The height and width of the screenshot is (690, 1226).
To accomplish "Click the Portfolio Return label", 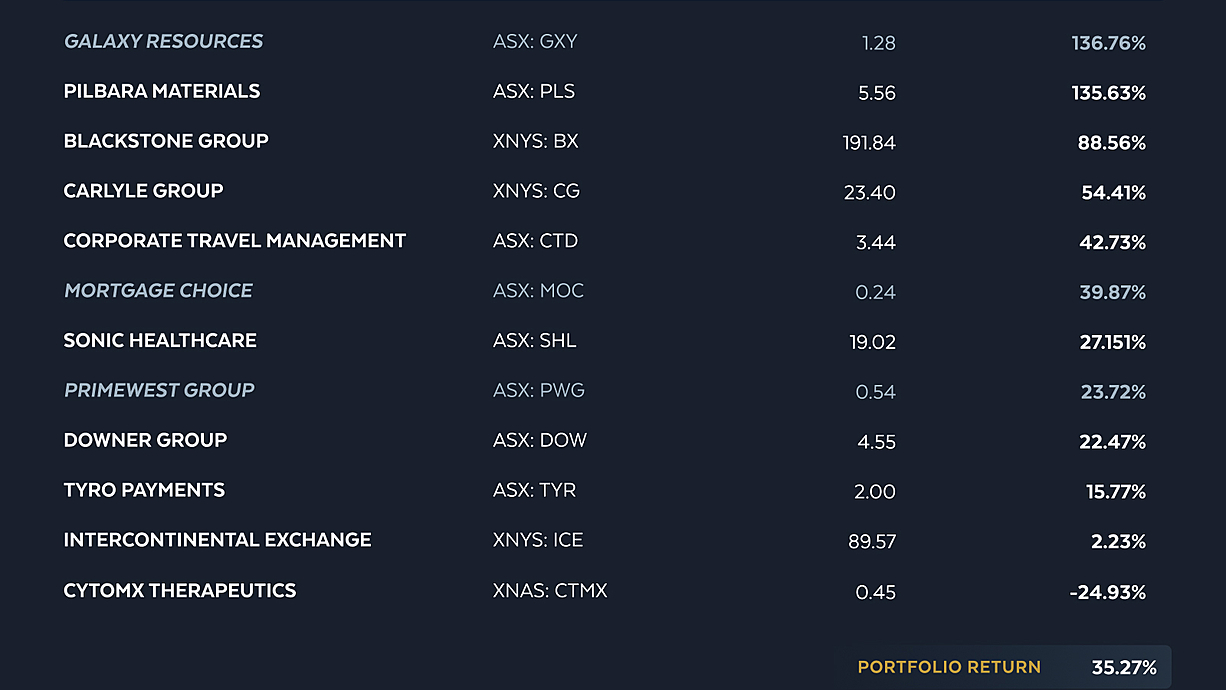I will 949,667.
